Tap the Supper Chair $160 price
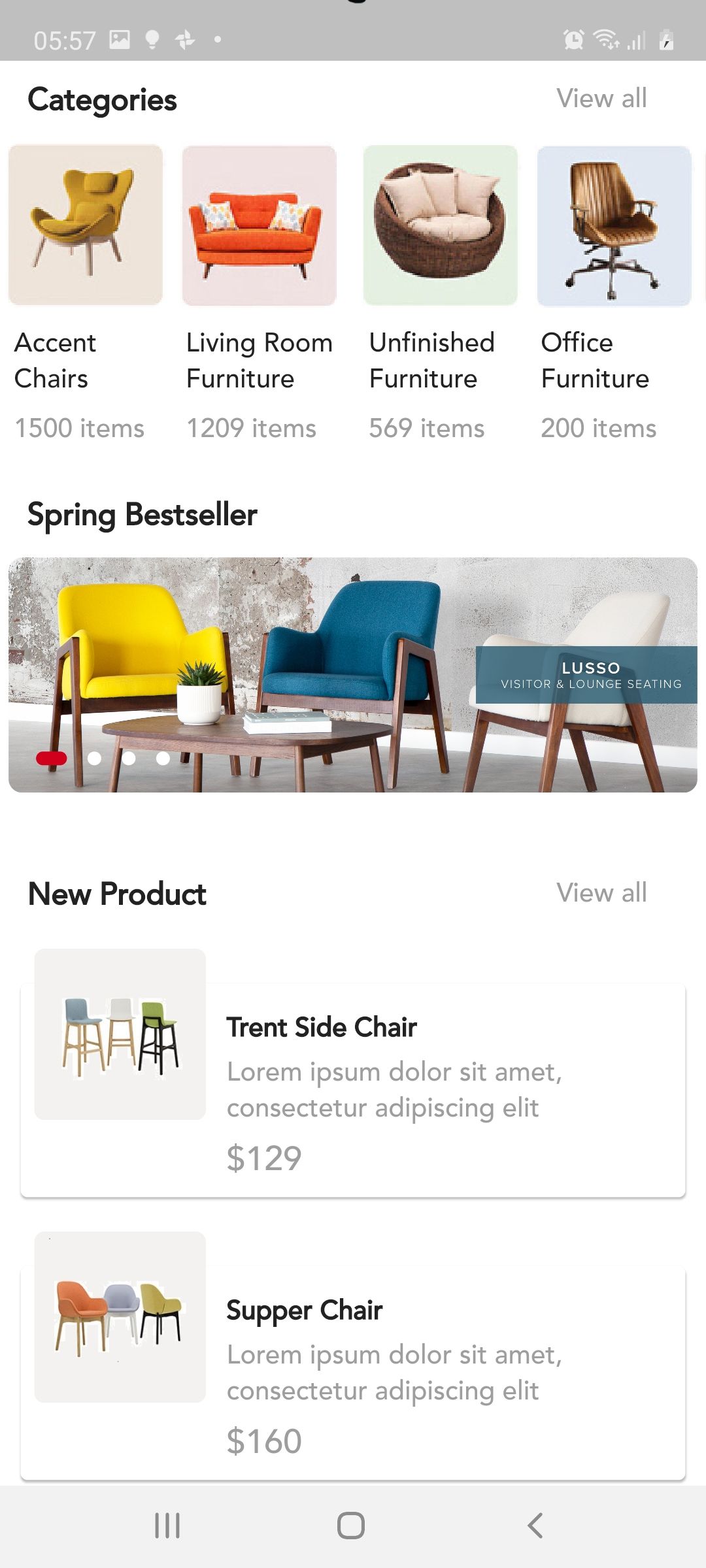Image resolution: width=706 pixels, height=1568 pixels. coord(264,1441)
